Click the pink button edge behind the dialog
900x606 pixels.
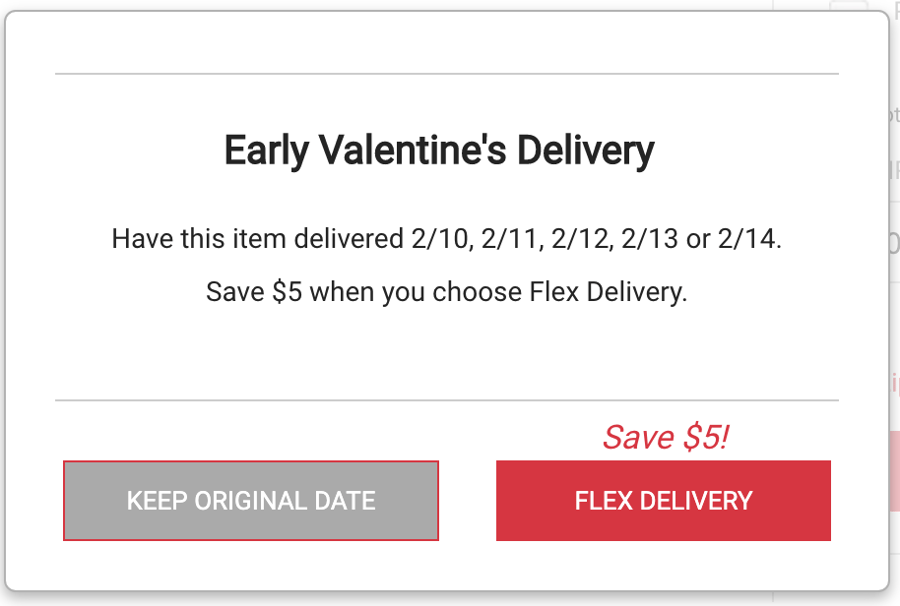pyautogui.click(x=894, y=471)
